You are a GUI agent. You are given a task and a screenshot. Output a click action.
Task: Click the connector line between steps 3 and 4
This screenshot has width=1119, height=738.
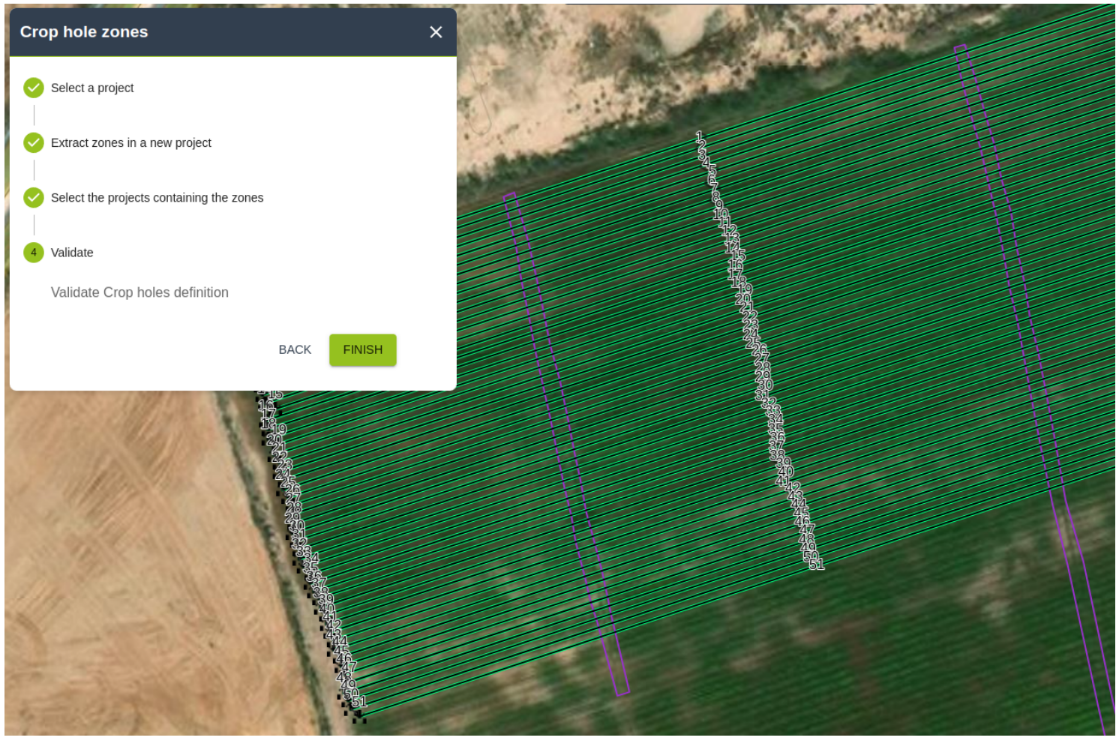[33, 225]
